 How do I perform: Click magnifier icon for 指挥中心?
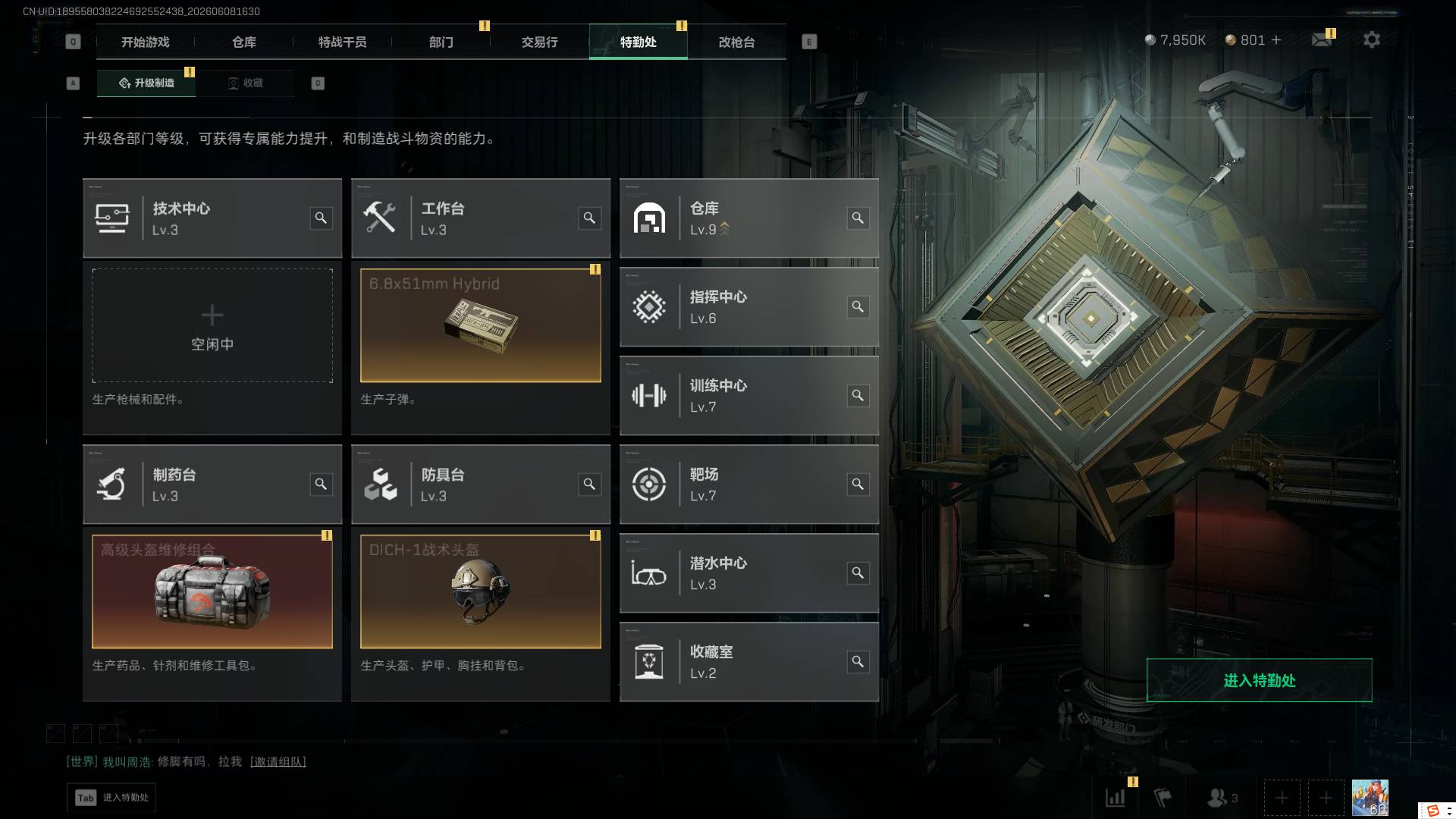click(x=858, y=307)
